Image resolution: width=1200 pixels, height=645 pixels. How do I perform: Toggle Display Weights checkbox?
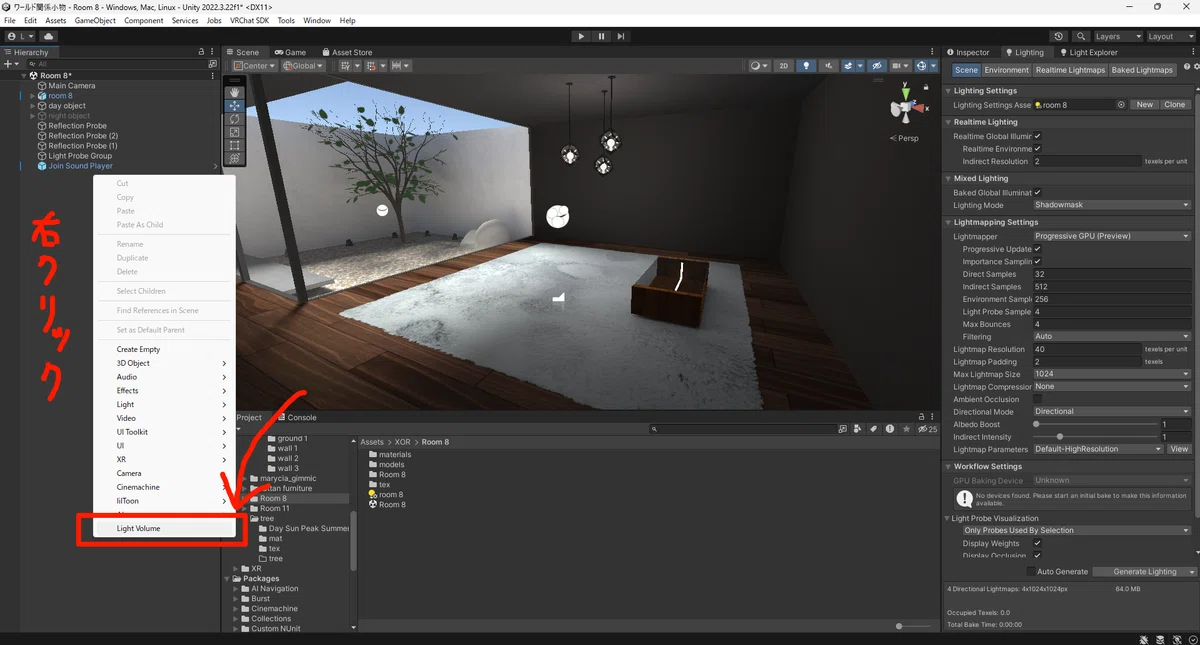1038,543
